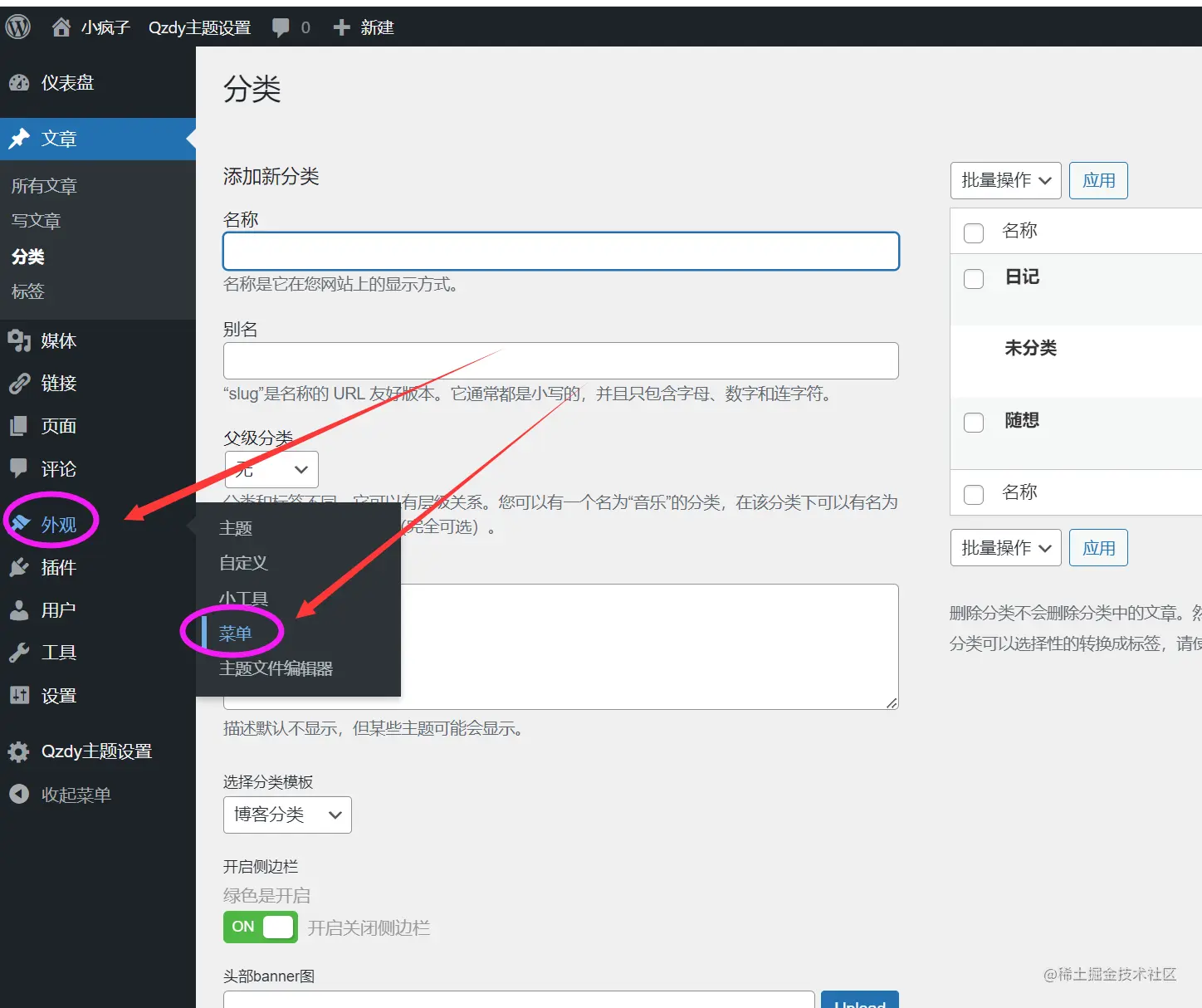Click the Upload button for banner

coord(860,1000)
